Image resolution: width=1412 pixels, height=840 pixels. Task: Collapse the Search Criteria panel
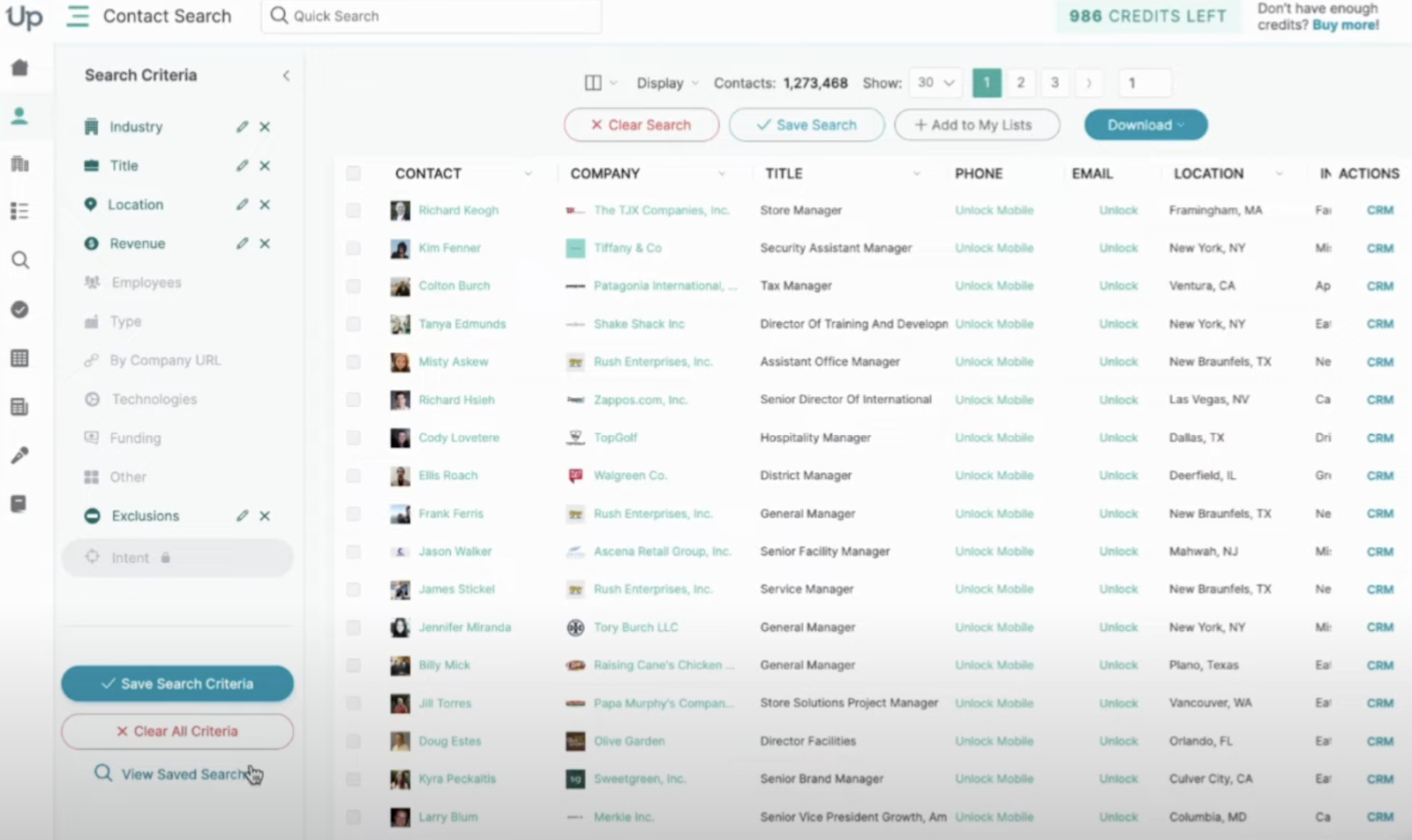click(x=286, y=76)
